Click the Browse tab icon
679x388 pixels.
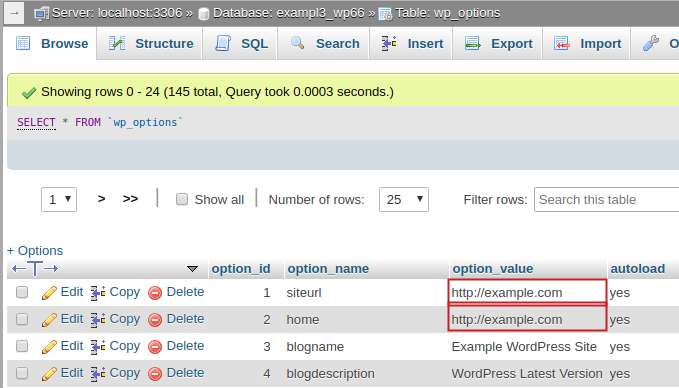click(23, 43)
